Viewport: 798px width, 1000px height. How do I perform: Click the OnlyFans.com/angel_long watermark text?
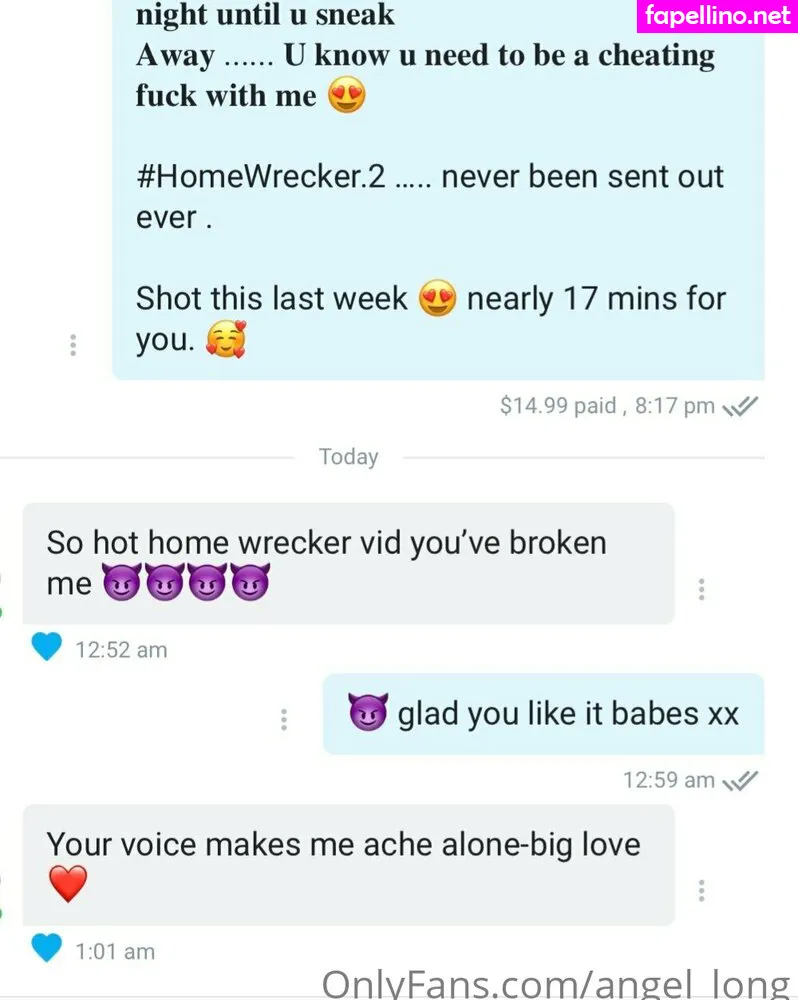(x=556, y=984)
